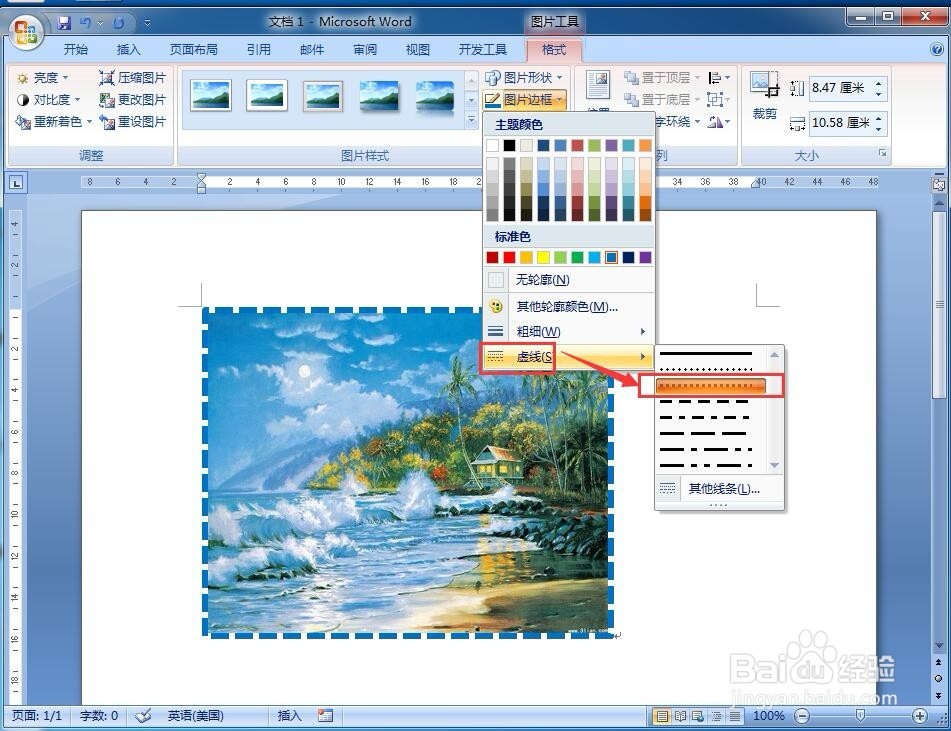Open the Word help icon
This screenshot has height=731, width=951.
[x=936, y=50]
